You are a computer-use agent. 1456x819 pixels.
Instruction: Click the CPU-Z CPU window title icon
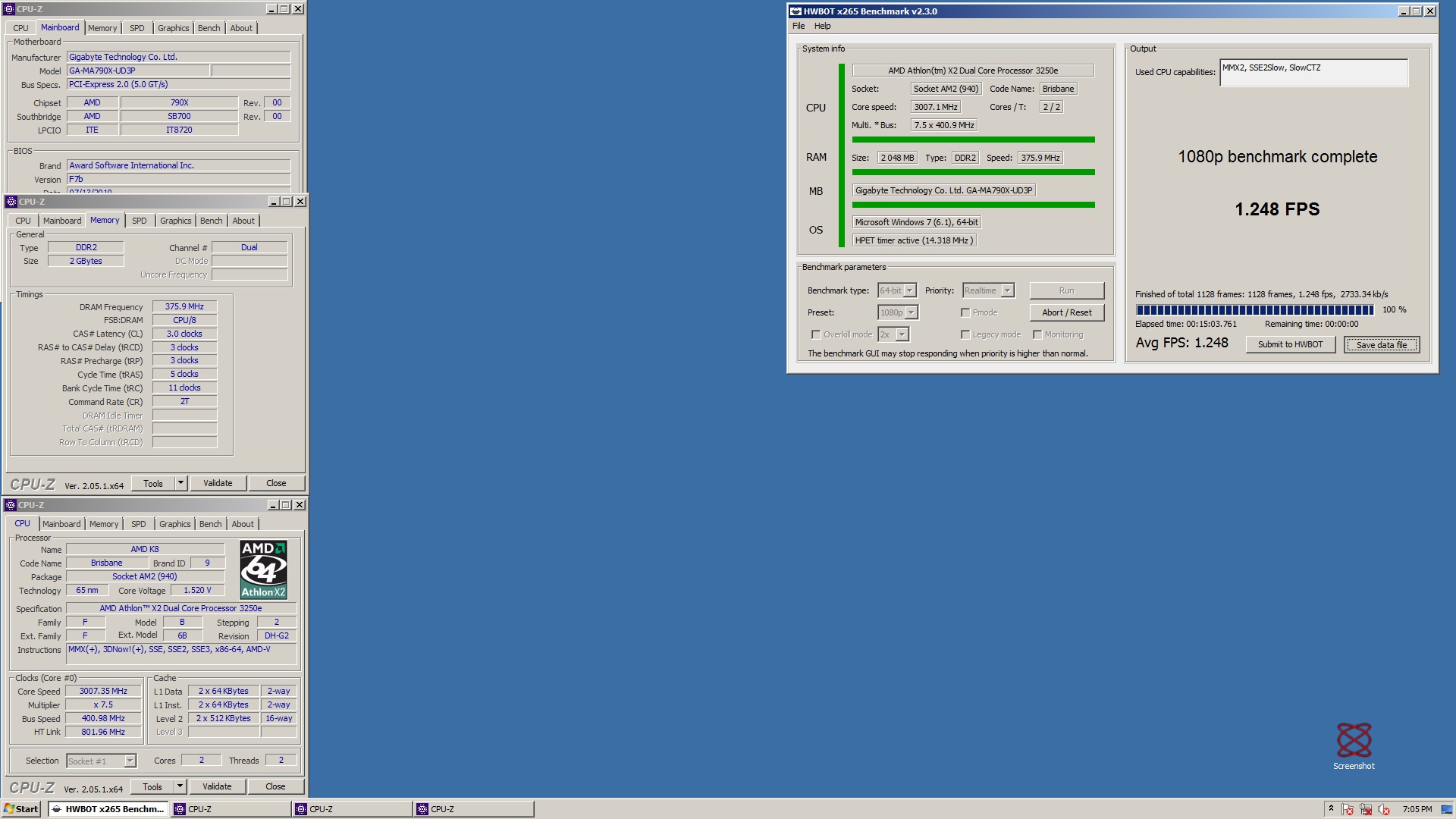(11, 505)
